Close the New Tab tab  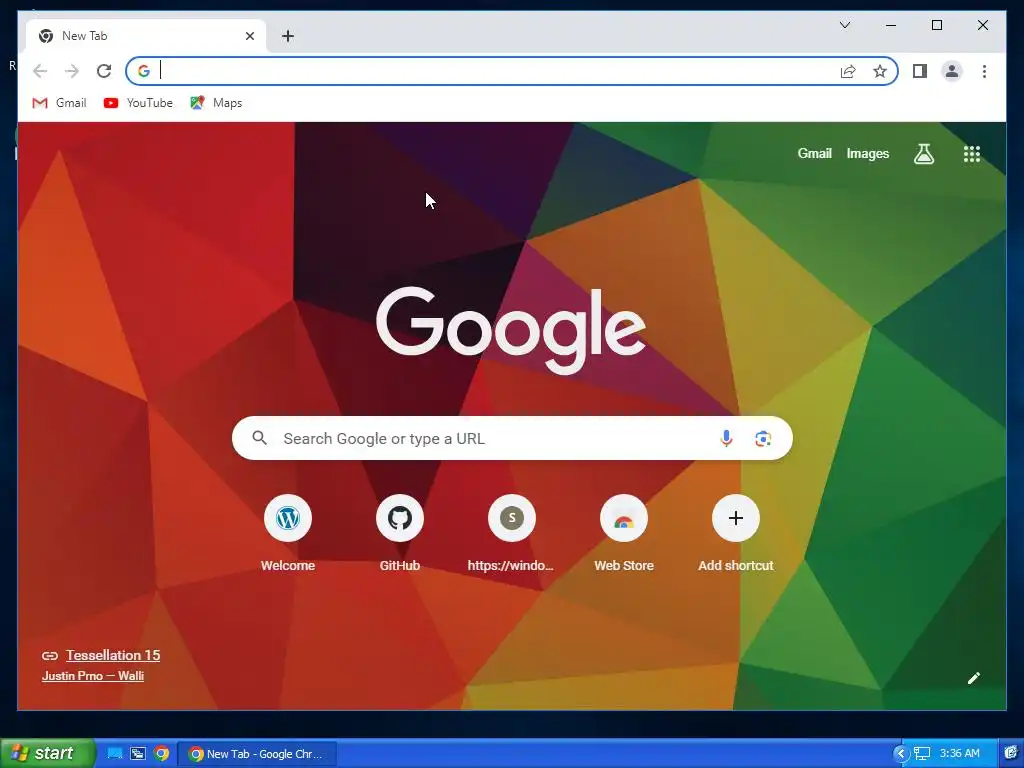(x=249, y=36)
